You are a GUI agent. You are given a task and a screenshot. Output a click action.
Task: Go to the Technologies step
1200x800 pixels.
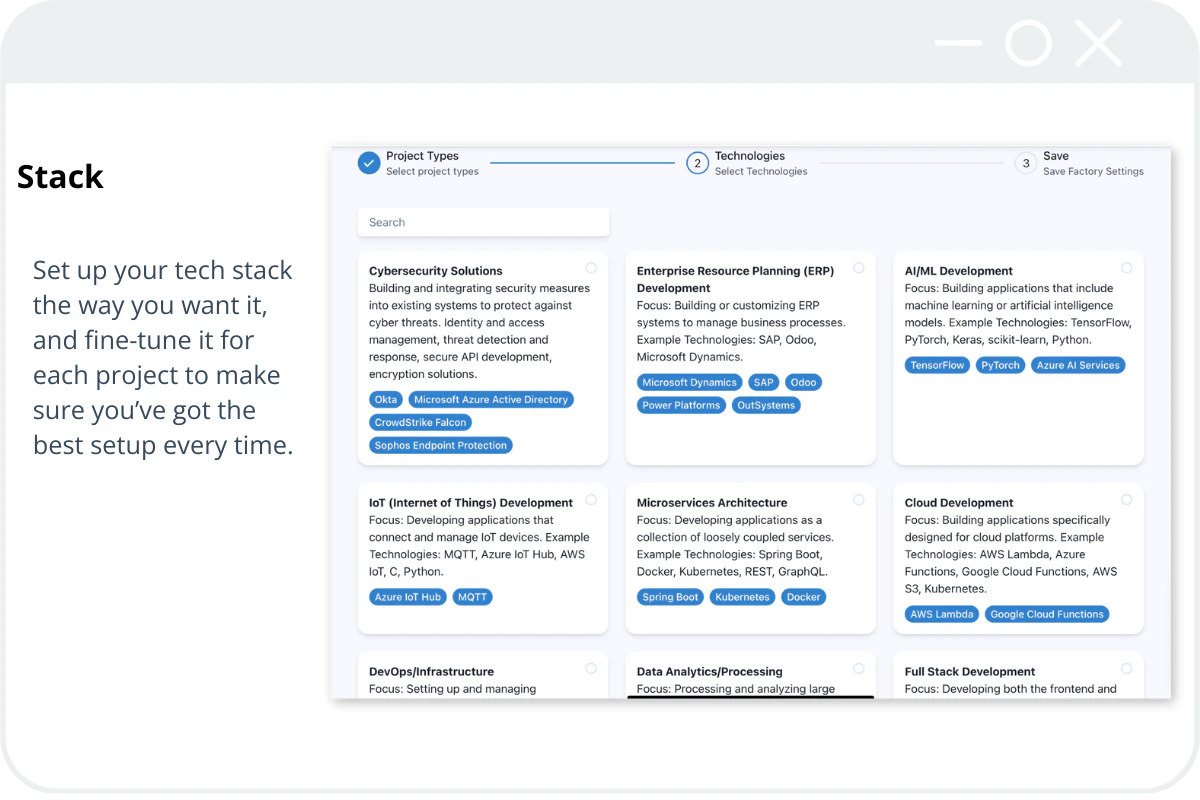pyautogui.click(x=697, y=163)
